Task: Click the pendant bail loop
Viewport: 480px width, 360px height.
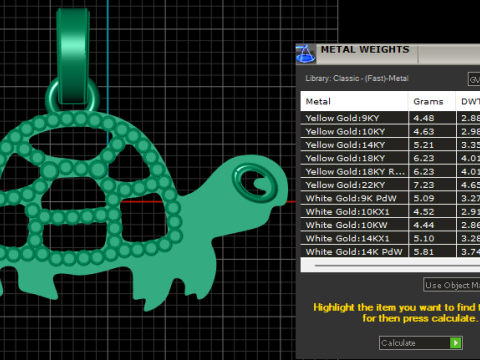Action: click(73, 57)
